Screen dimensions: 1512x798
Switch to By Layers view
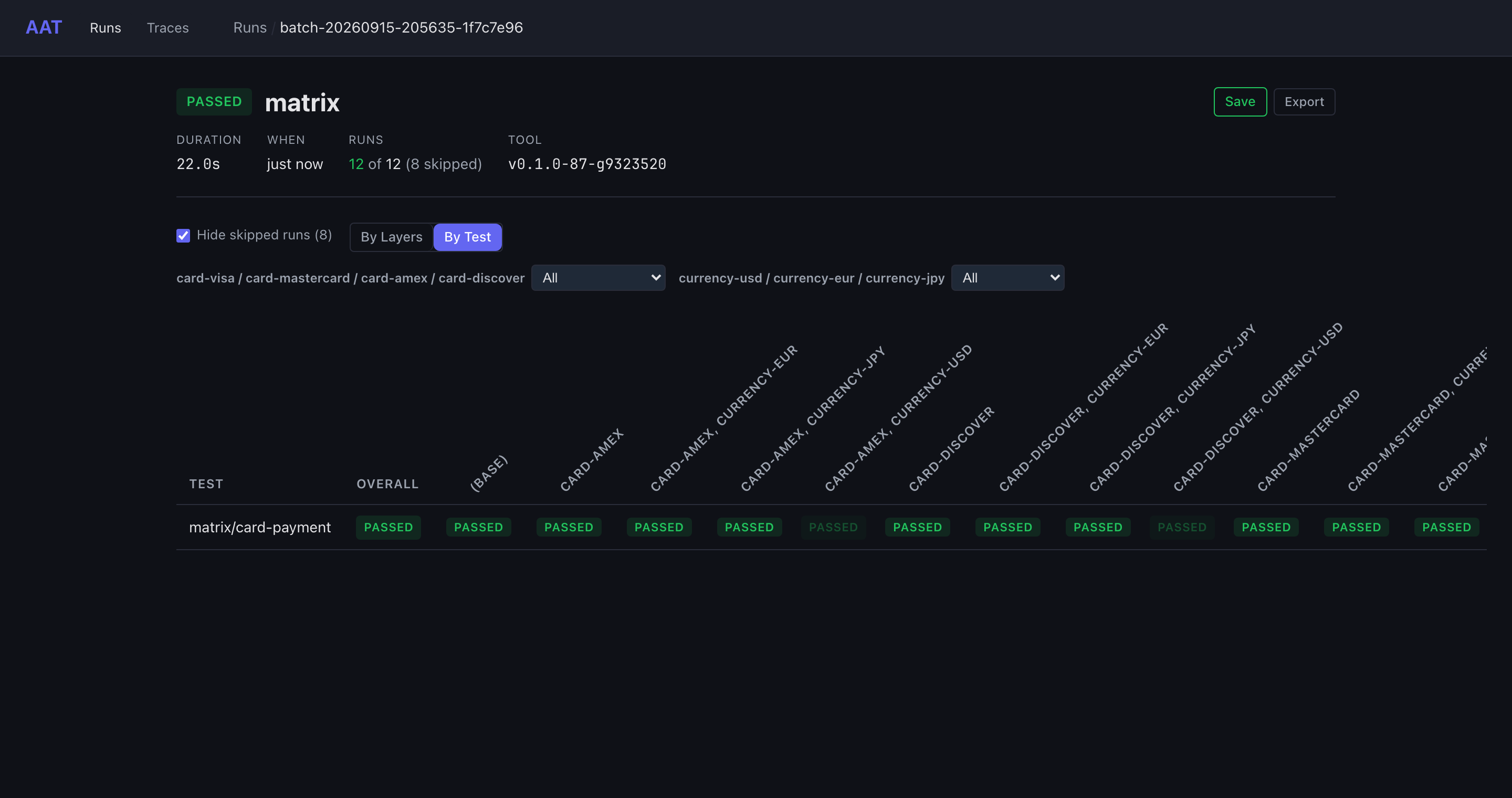(x=392, y=237)
